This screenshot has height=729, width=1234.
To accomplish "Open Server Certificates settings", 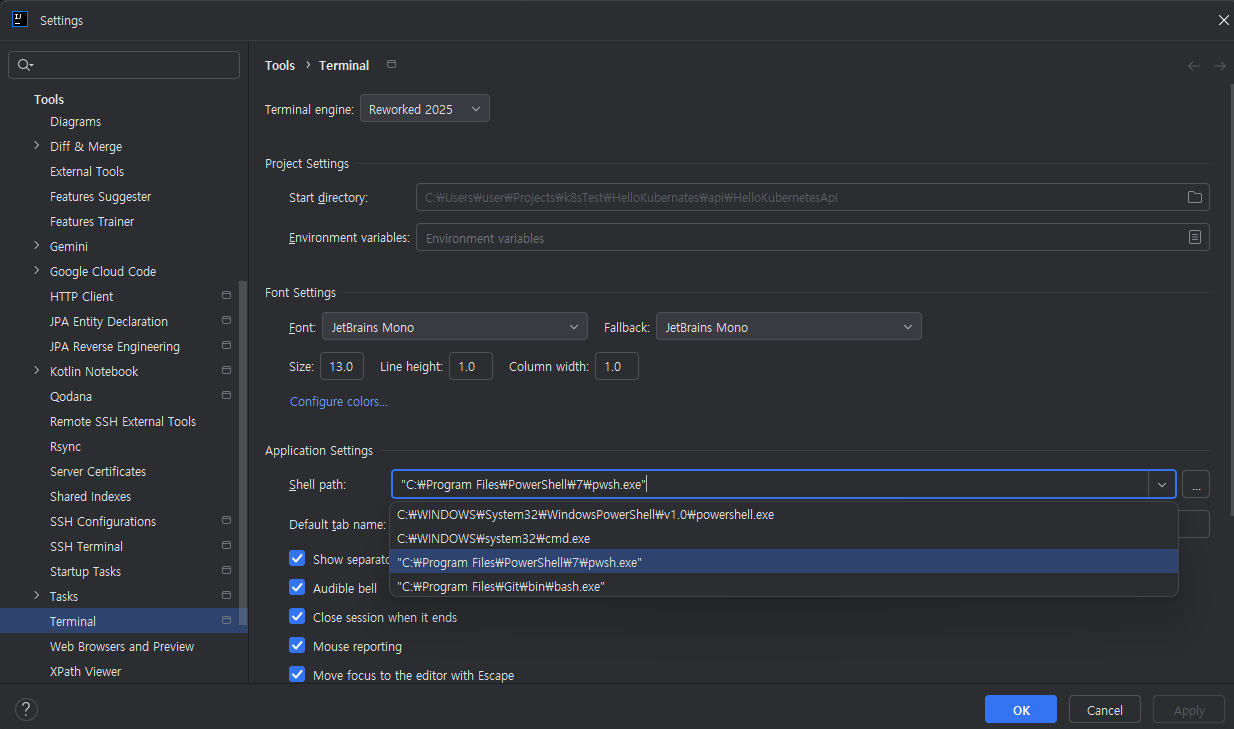I will [x=98, y=471].
